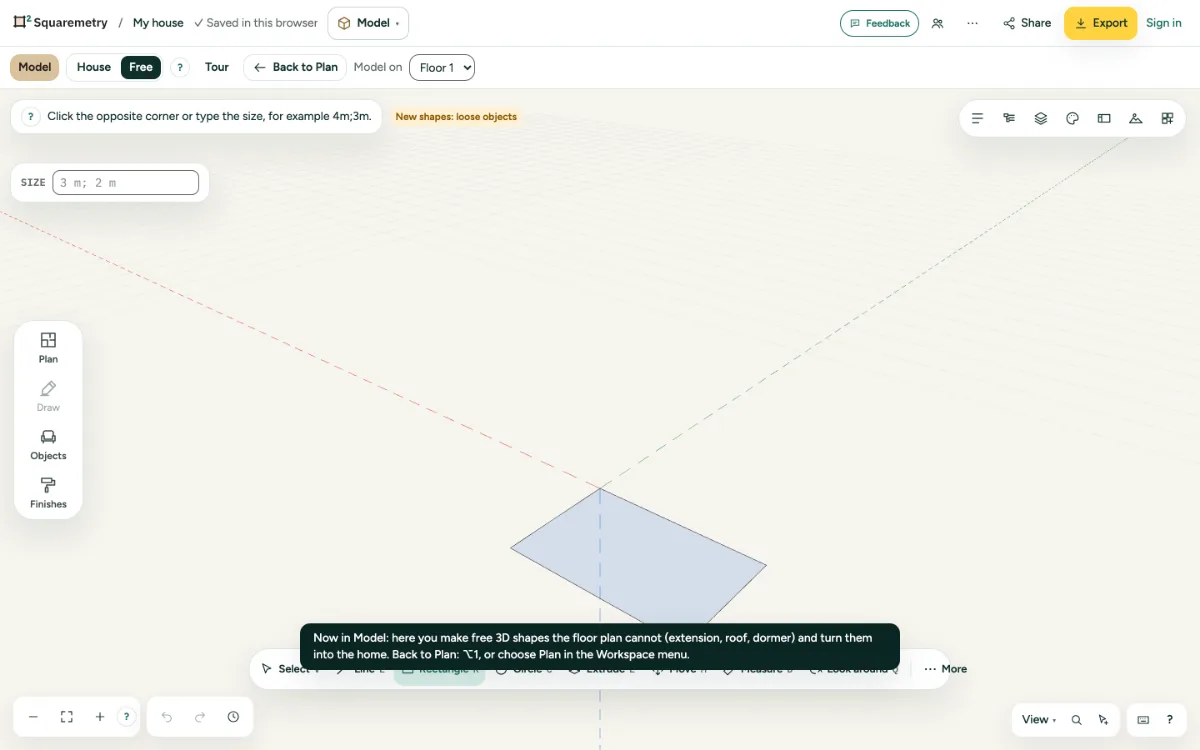Click the hint question mark in instruction bar

31,116
